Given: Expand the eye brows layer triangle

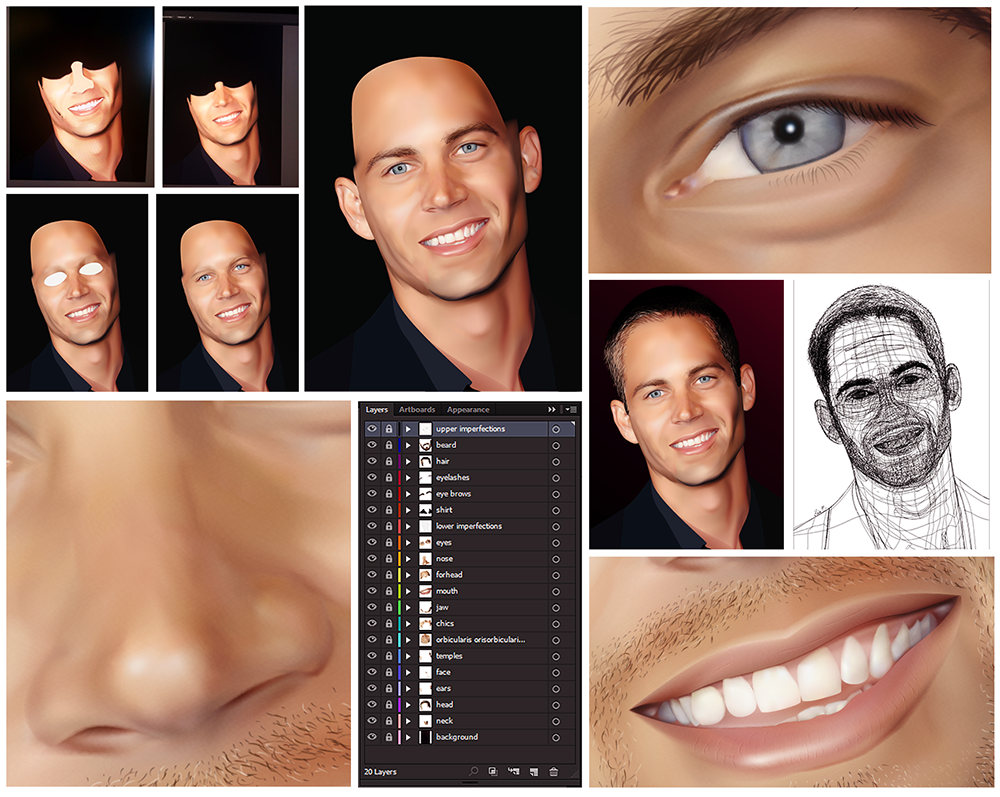Looking at the screenshot, I should tap(408, 494).
